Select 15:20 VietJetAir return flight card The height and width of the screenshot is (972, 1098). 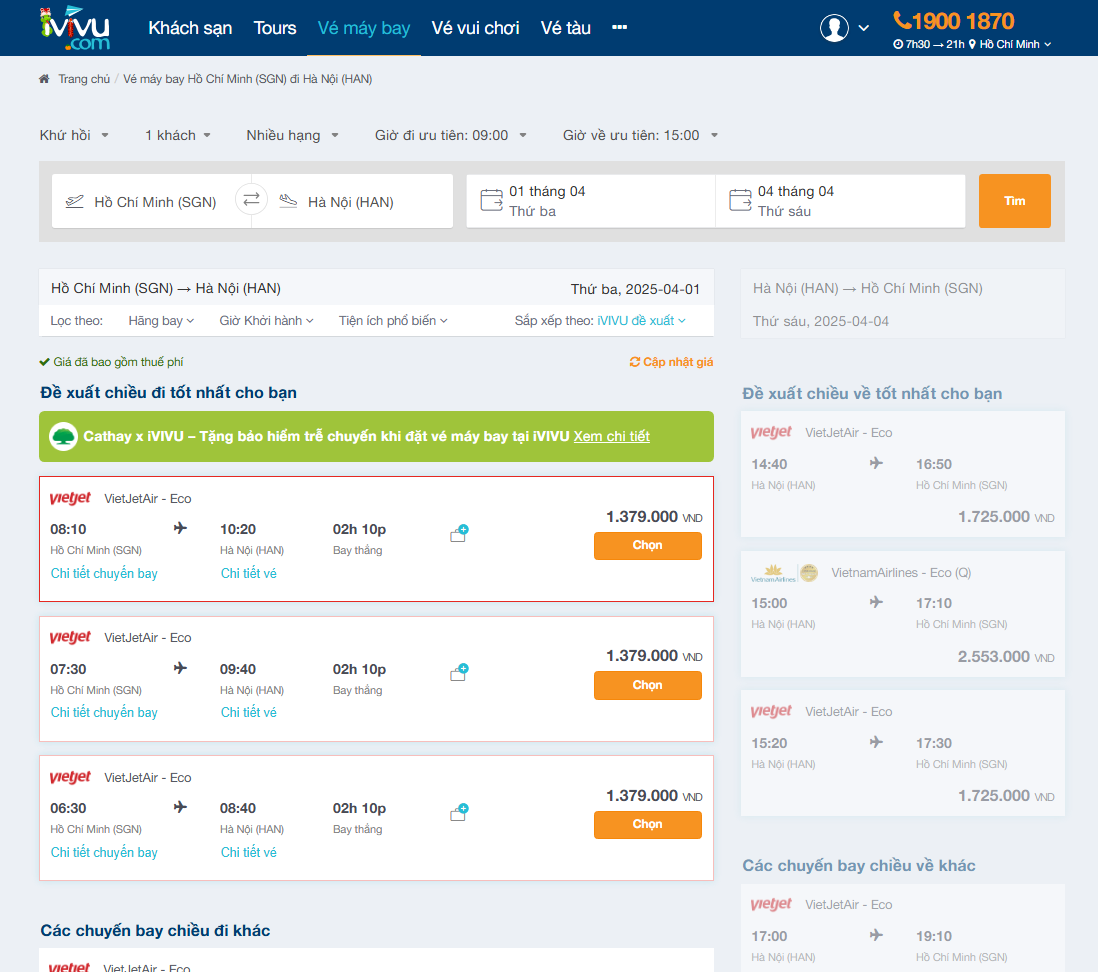tap(903, 753)
